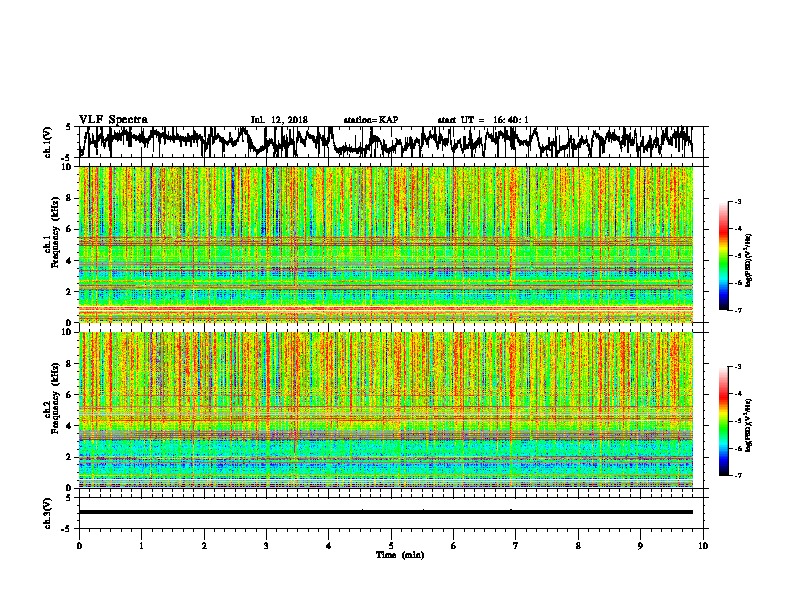Click the ch.1 spectrogram color scale bar
Image resolution: width=792 pixels, height=612 pixels.
coord(723,256)
